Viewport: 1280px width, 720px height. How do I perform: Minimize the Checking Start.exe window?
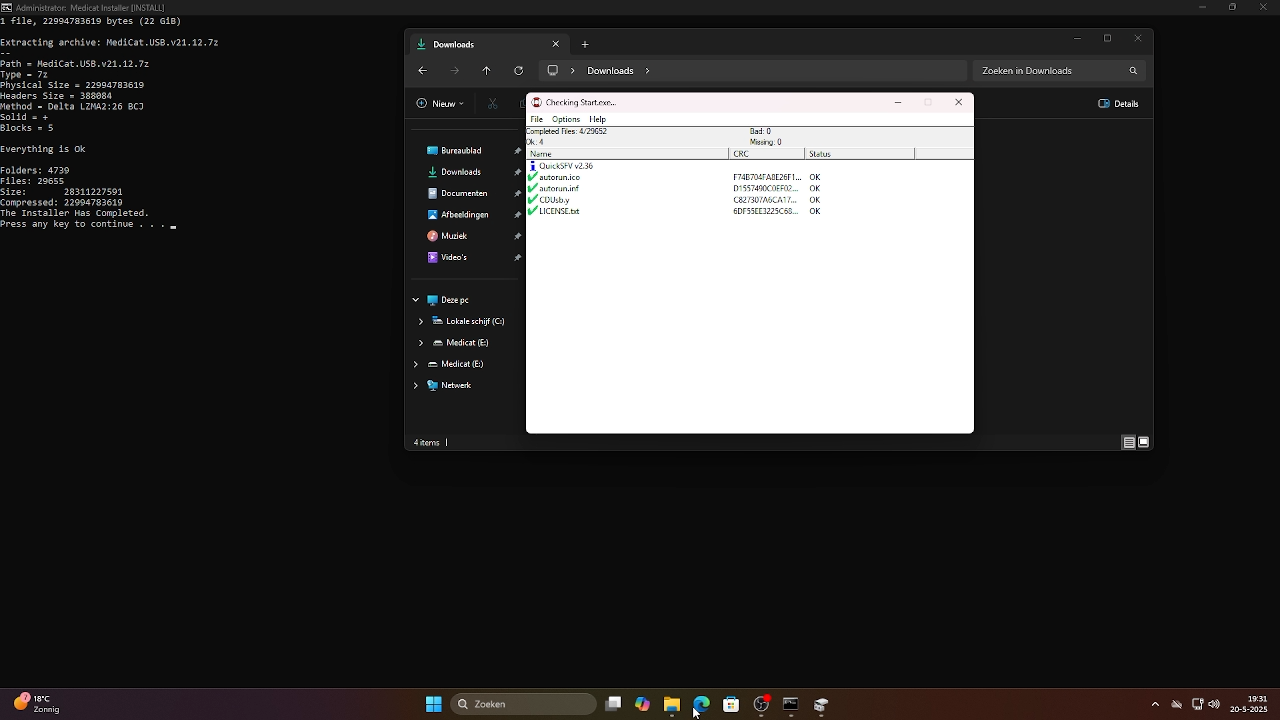(898, 102)
